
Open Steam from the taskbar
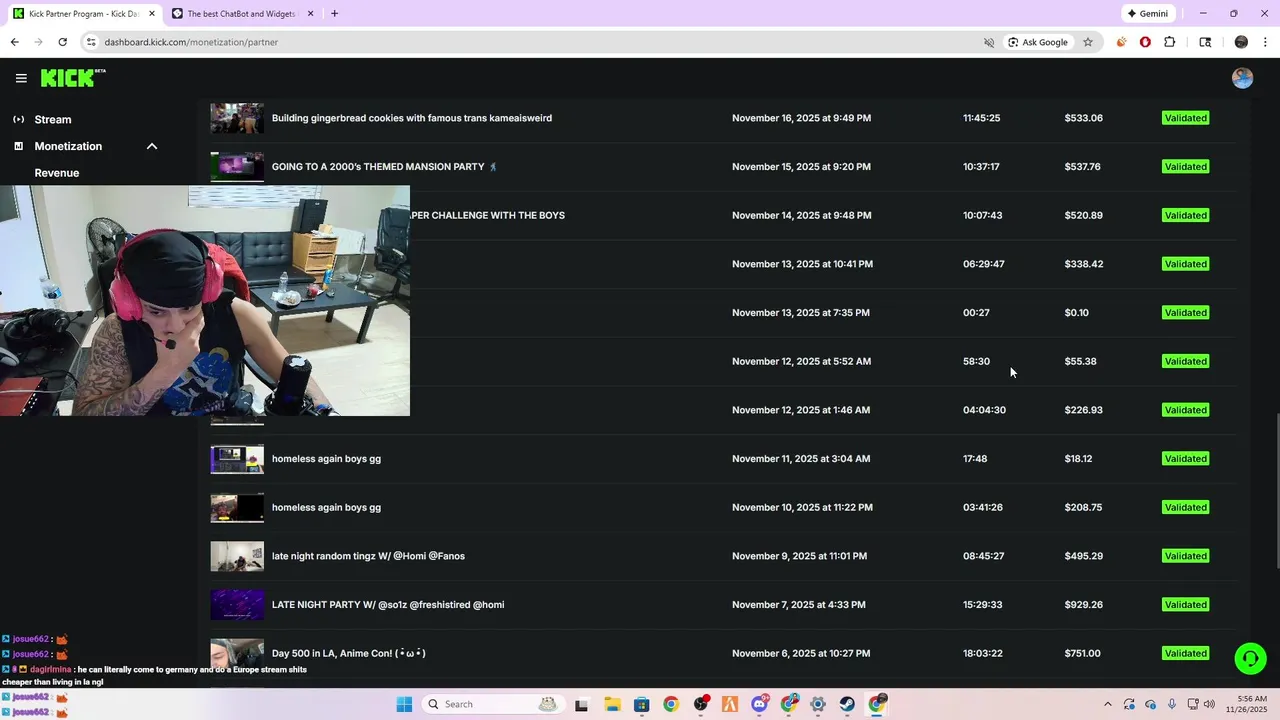pos(847,704)
